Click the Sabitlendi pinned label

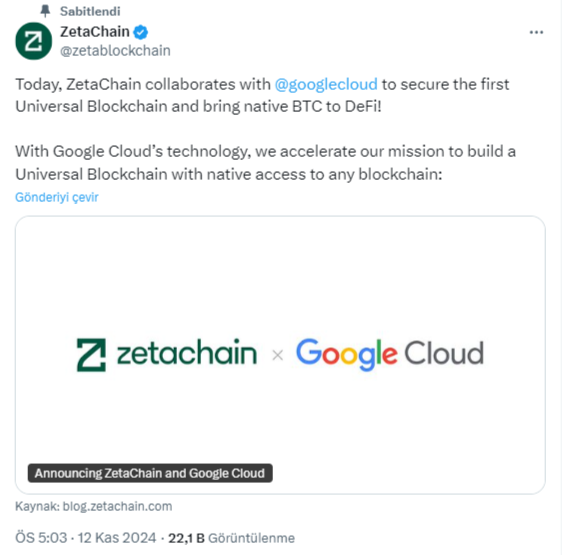(x=90, y=11)
